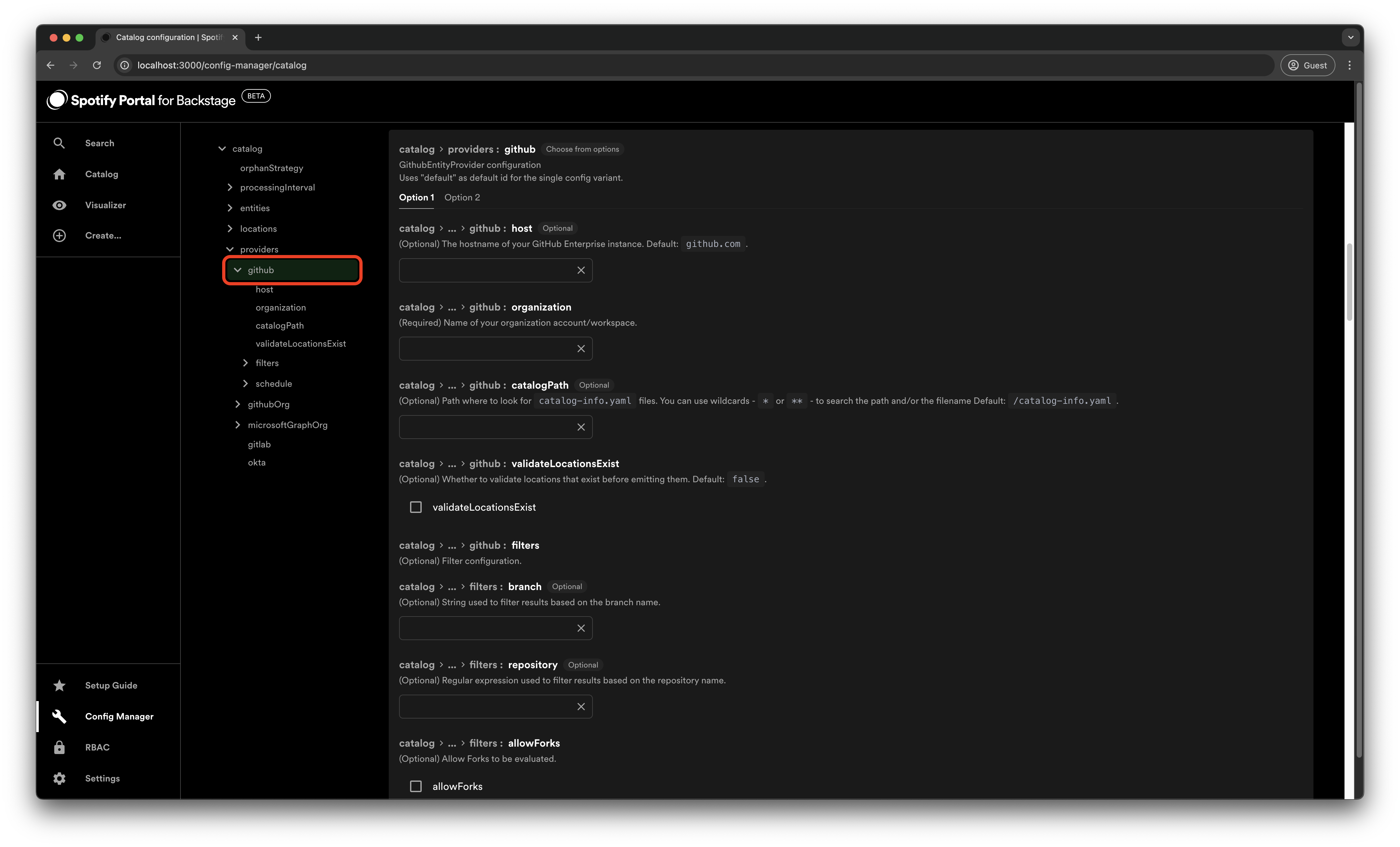Select catalogPath in the config tree
The width and height of the screenshot is (1400, 847).
pos(280,325)
